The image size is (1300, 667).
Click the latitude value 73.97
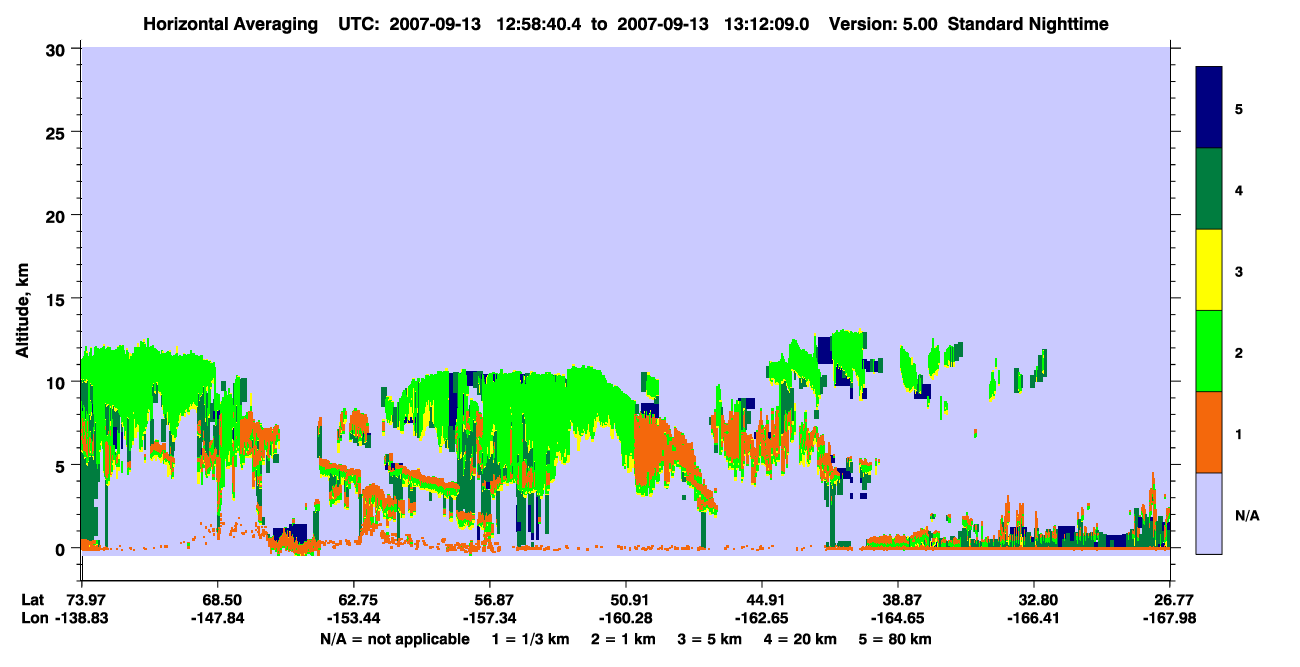click(86, 600)
